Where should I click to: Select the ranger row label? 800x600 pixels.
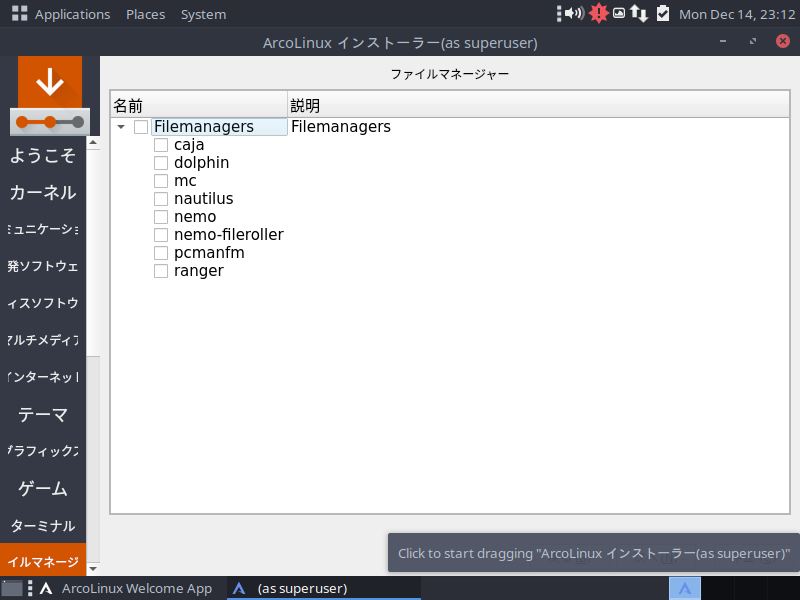click(198, 271)
